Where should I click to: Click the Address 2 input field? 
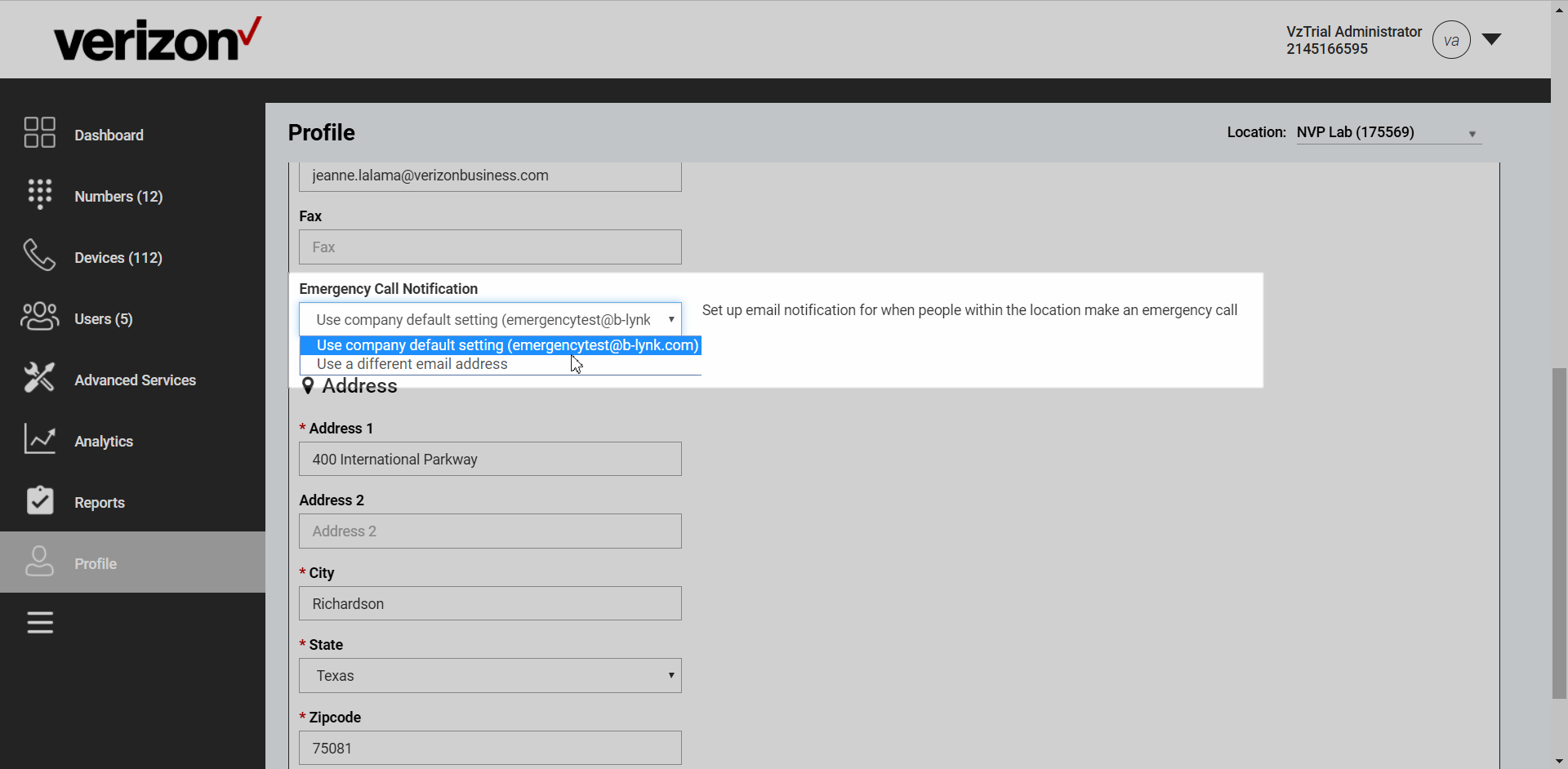[x=489, y=531]
